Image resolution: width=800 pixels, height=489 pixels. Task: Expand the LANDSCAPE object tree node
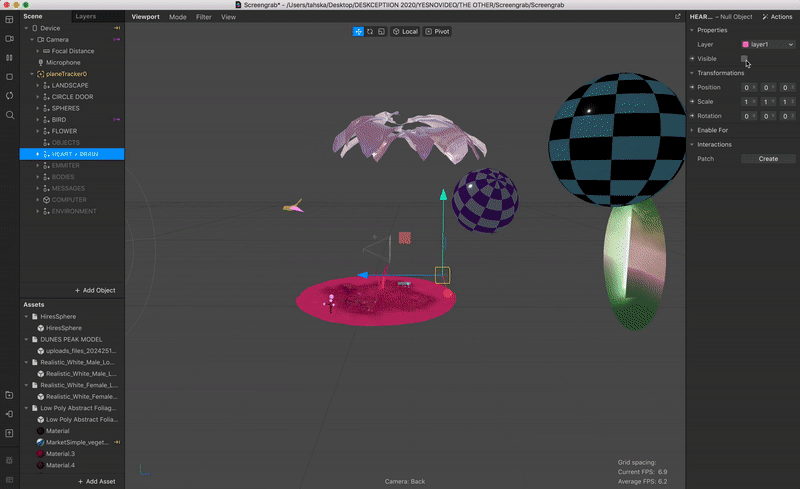click(x=38, y=85)
